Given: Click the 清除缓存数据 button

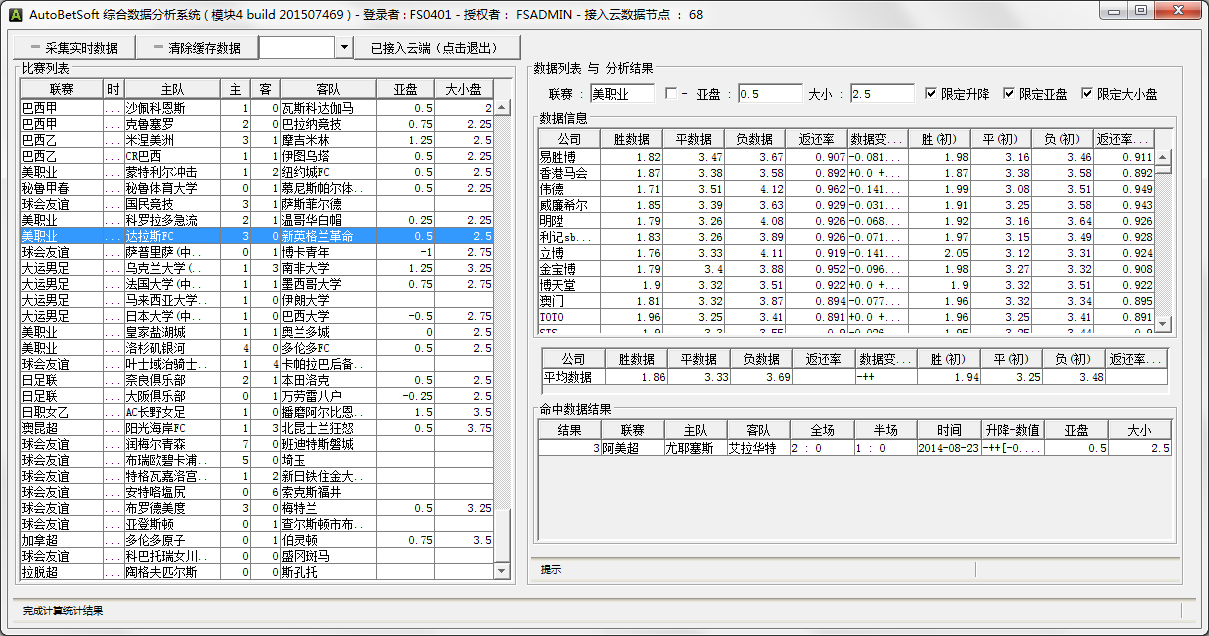Looking at the screenshot, I should [x=195, y=48].
